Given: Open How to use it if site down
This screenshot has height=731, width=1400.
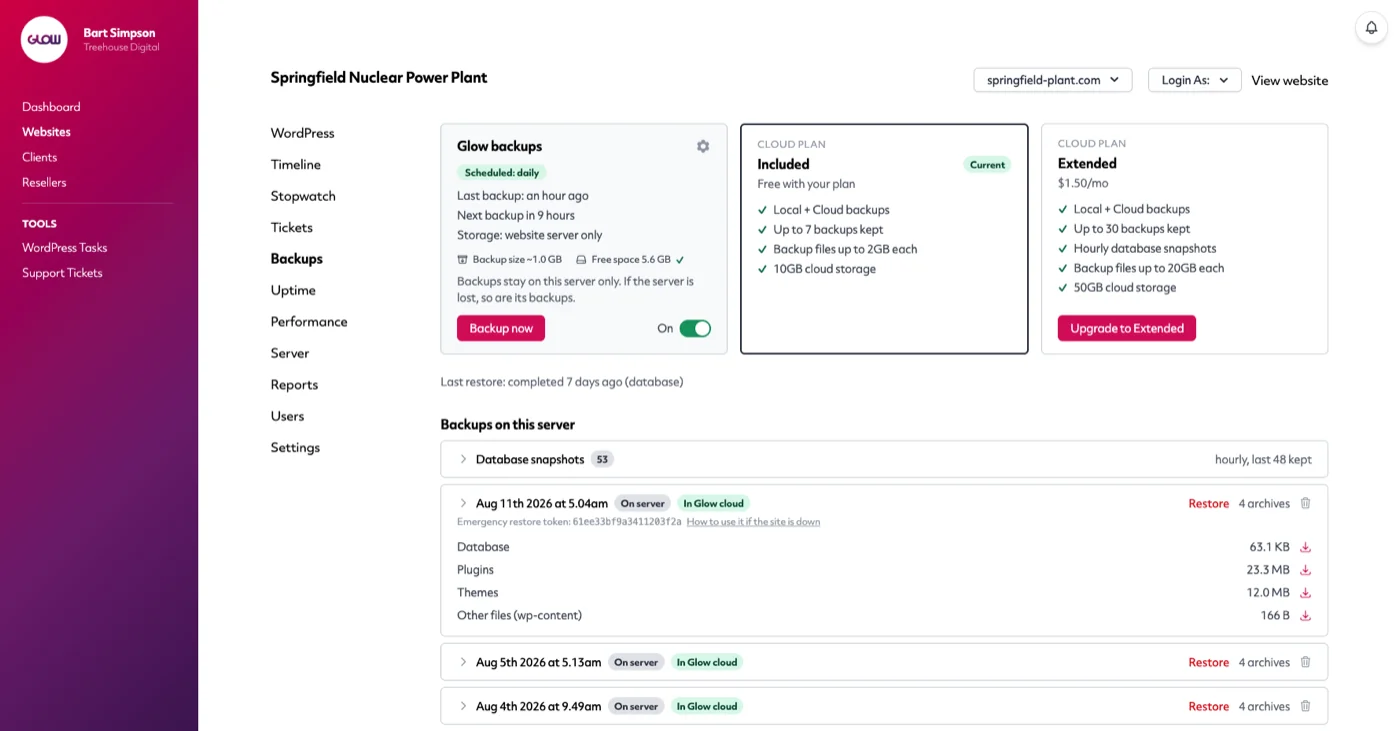Looking at the screenshot, I should [753, 522].
